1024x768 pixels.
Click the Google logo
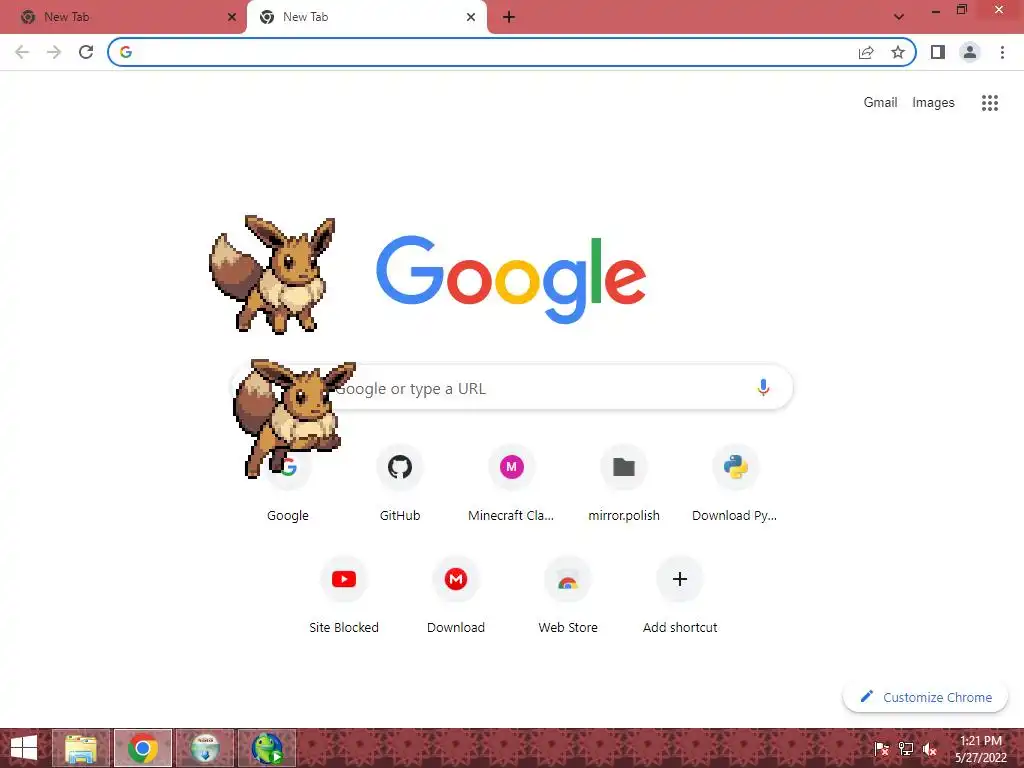(x=511, y=280)
